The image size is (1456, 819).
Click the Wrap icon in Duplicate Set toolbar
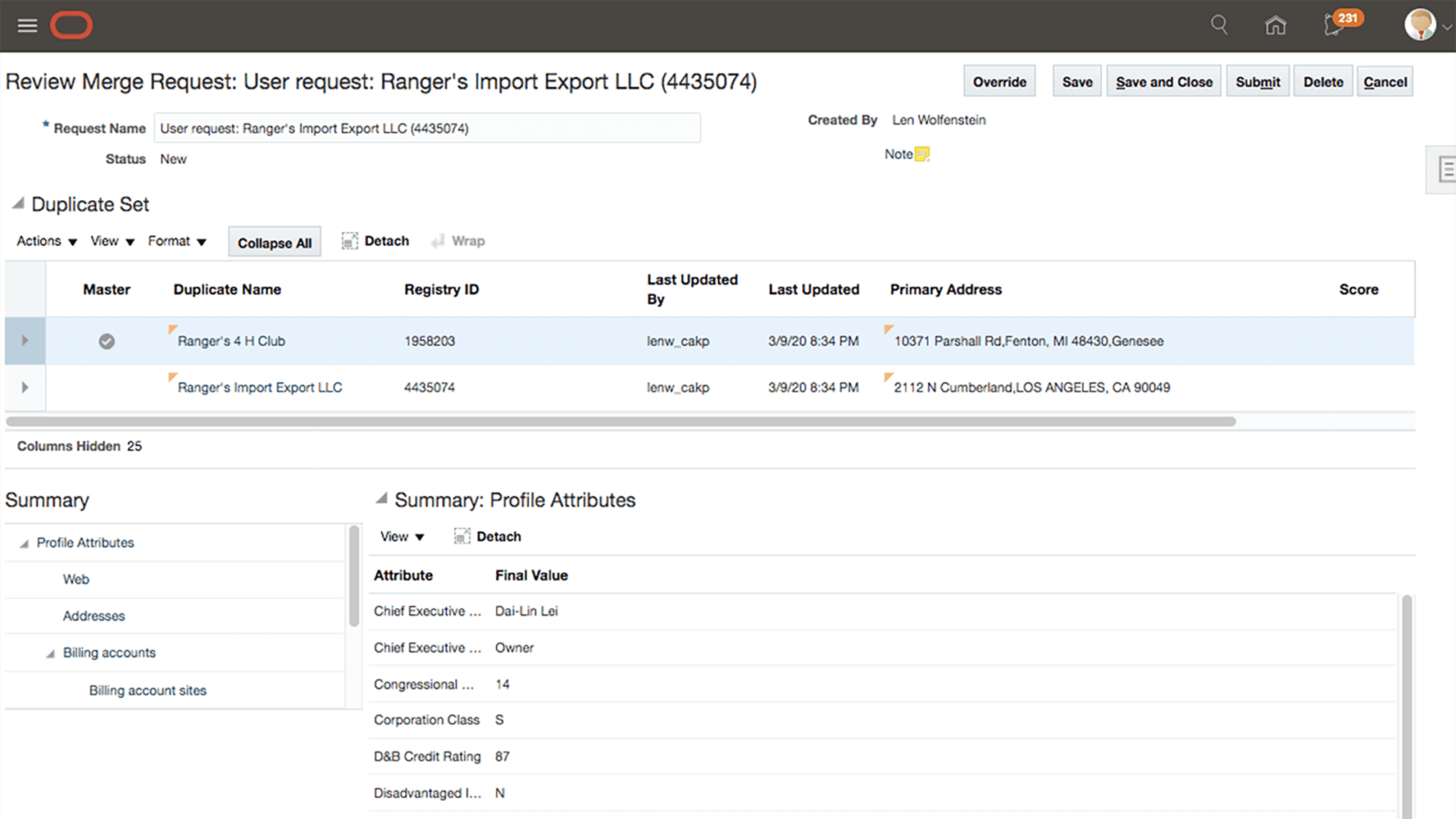pos(438,241)
